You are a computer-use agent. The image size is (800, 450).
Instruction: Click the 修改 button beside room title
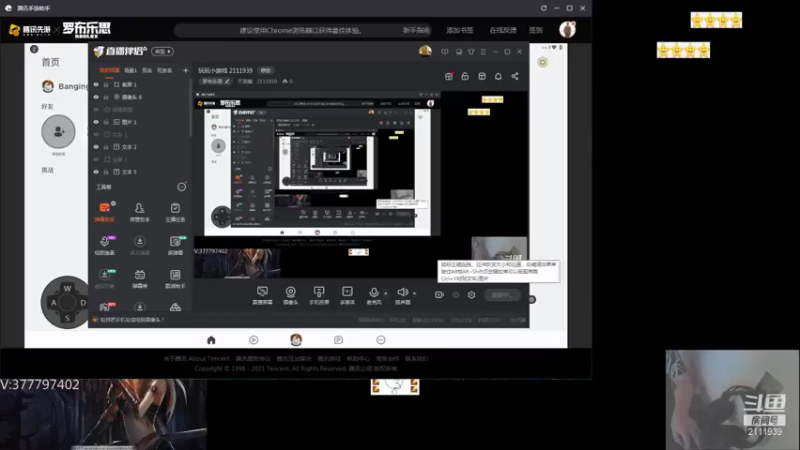pos(266,70)
